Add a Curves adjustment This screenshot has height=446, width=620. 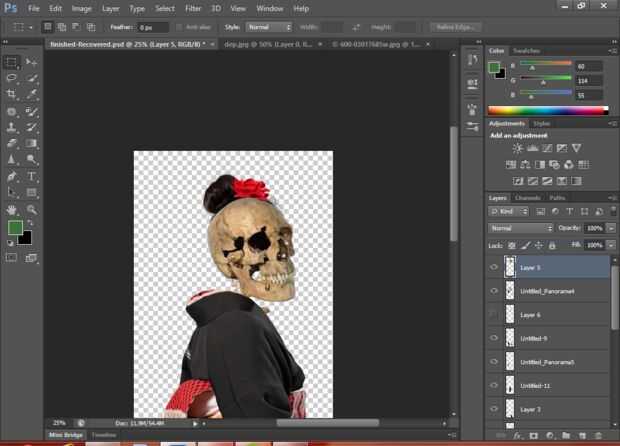coord(547,148)
